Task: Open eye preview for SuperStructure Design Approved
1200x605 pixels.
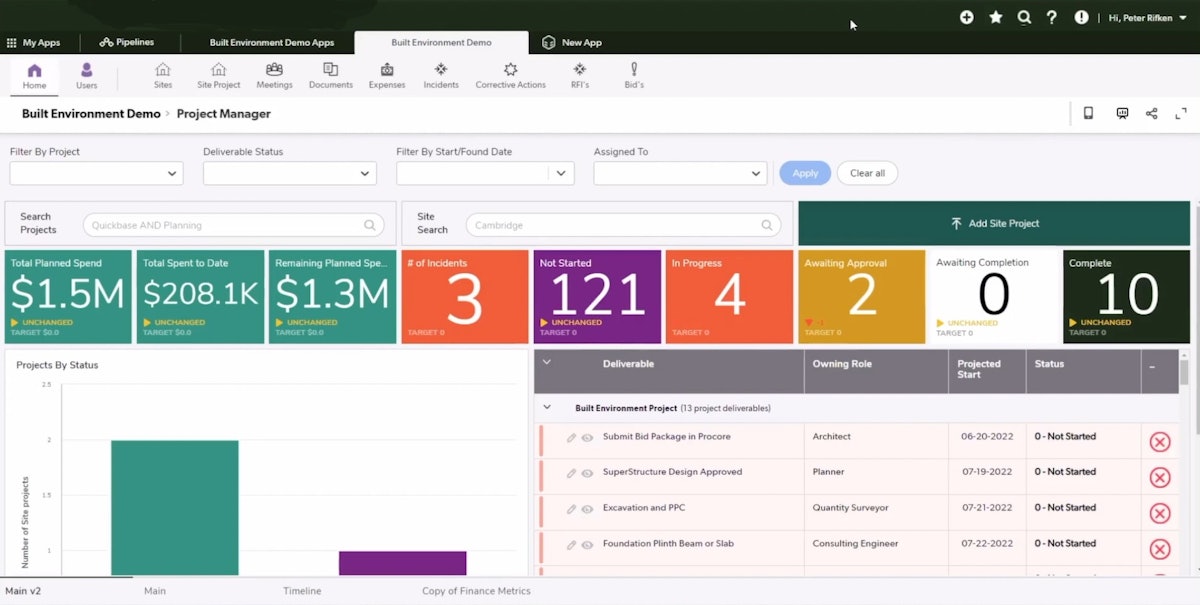Action: [x=586, y=472]
